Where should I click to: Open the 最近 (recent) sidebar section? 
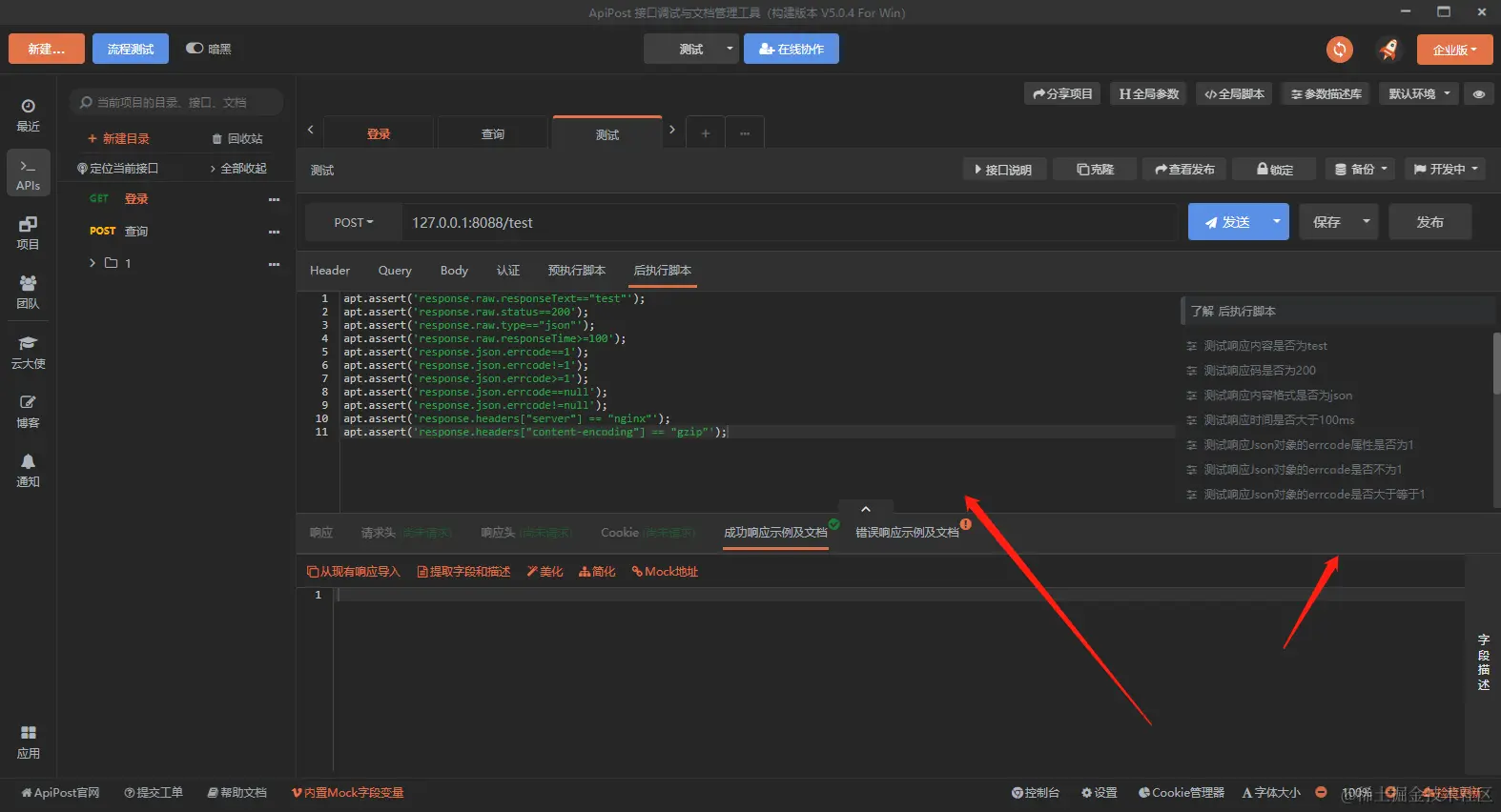pyautogui.click(x=28, y=114)
